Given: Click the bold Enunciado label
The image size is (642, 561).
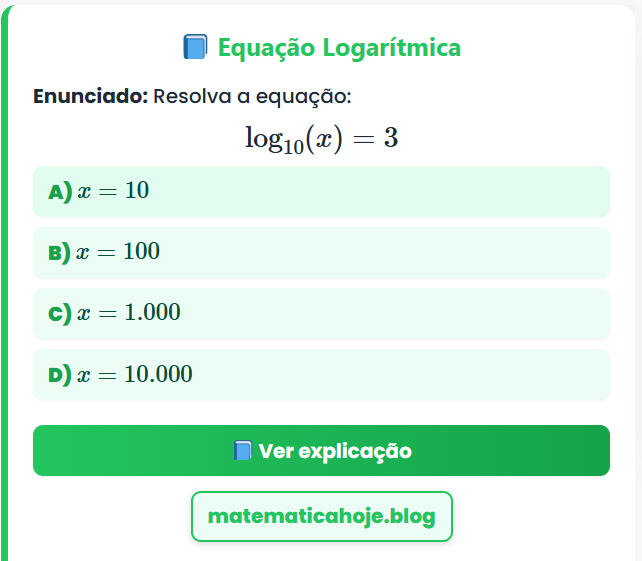Looking at the screenshot, I should pyautogui.click(x=90, y=97).
